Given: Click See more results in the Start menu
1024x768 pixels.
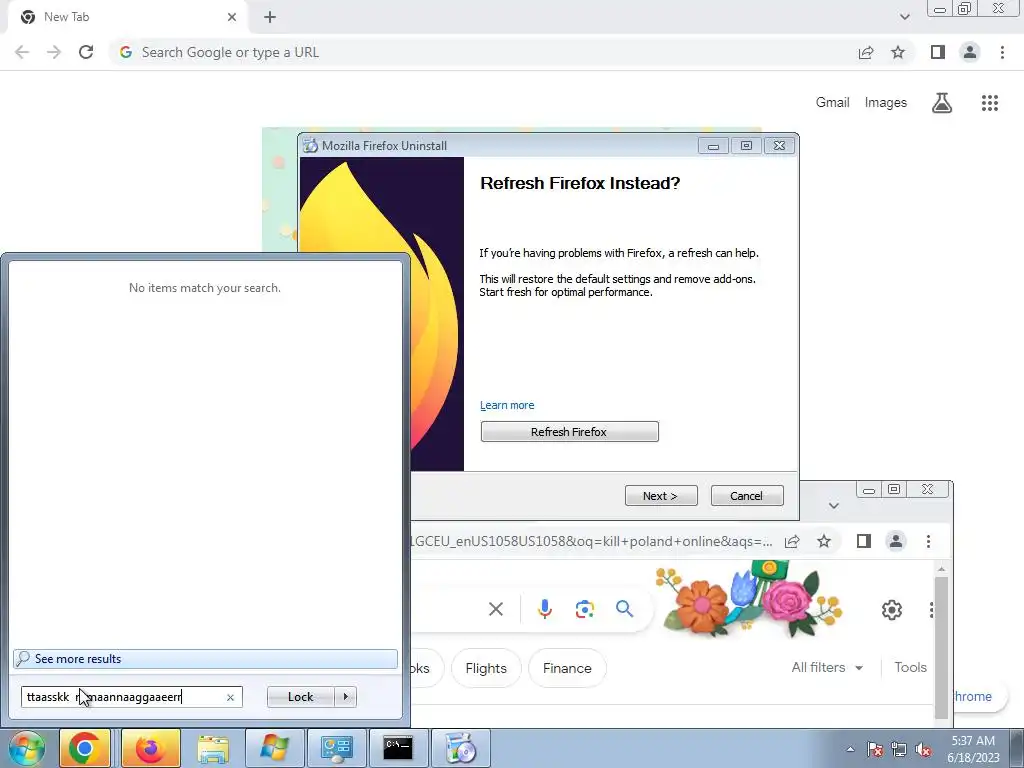Looking at the screenshot, I should click(x=205, y=659).
